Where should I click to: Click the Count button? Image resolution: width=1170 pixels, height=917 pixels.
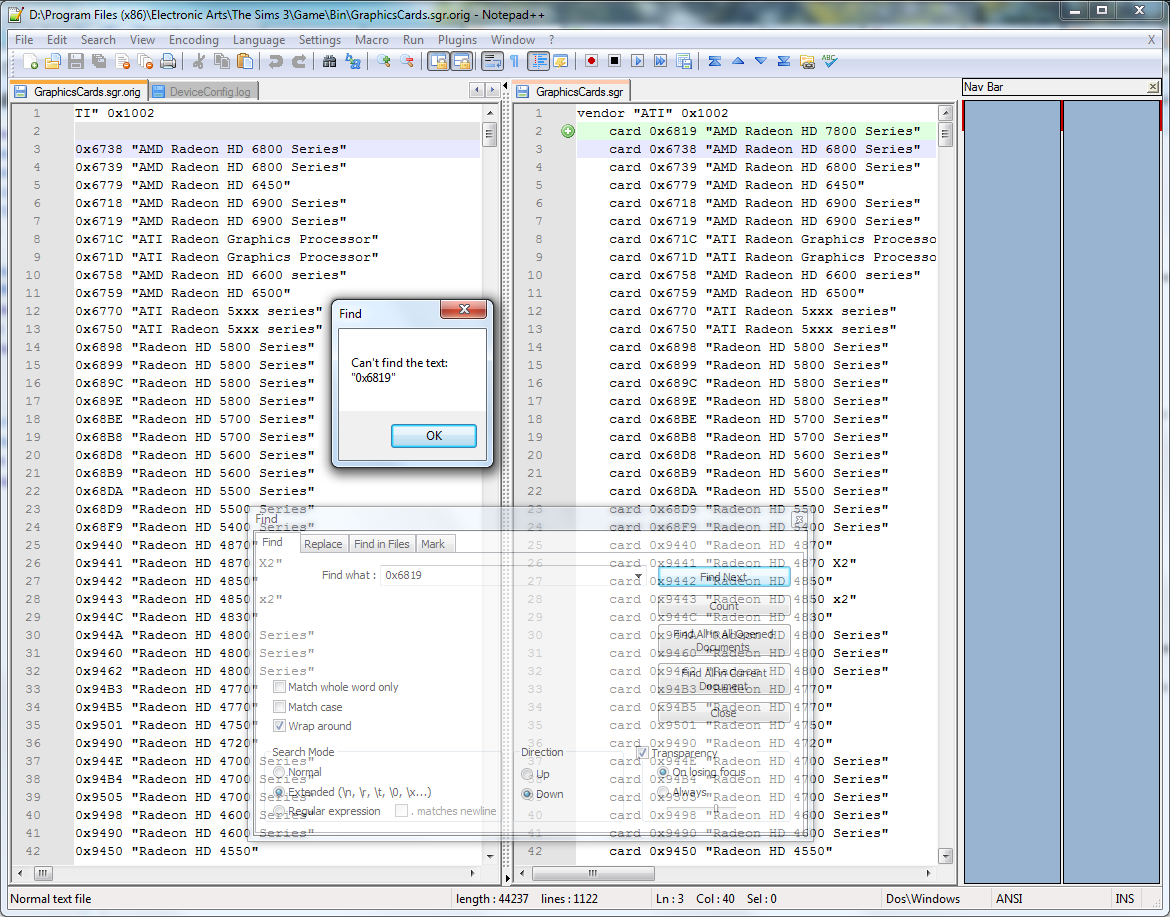(723, 606)
